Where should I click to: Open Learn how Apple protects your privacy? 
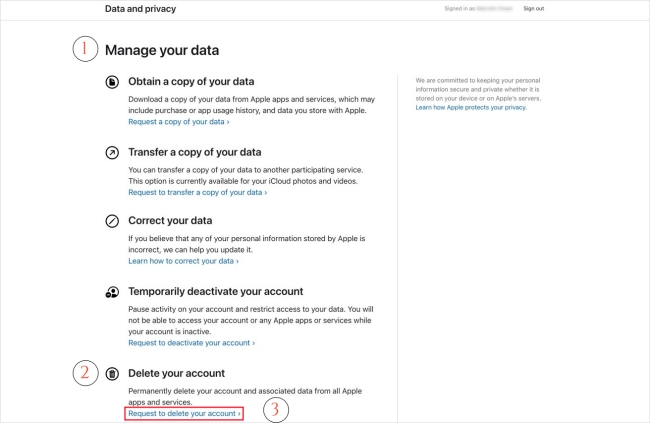coord(471,107)
